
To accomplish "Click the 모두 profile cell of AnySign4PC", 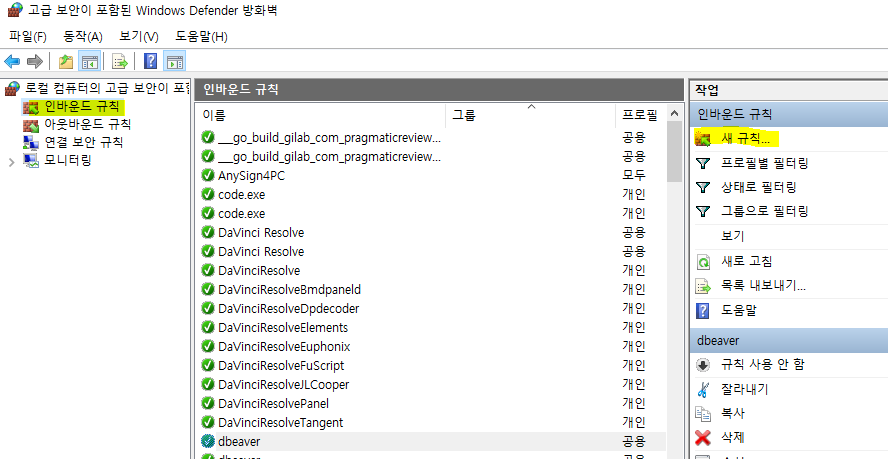I will [634, 176].
